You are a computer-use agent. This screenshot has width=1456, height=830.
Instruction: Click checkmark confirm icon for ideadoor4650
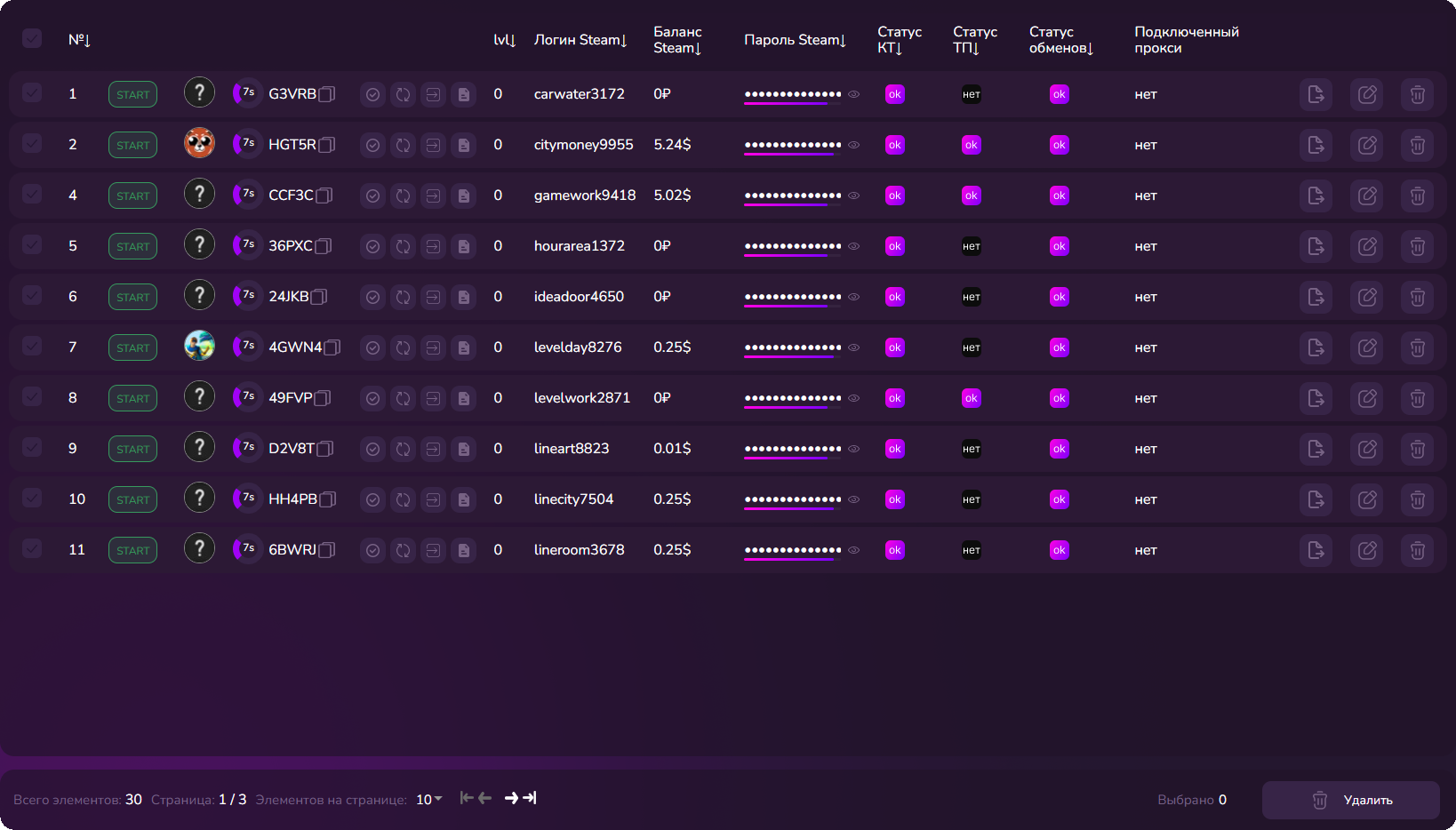(373, 297)
